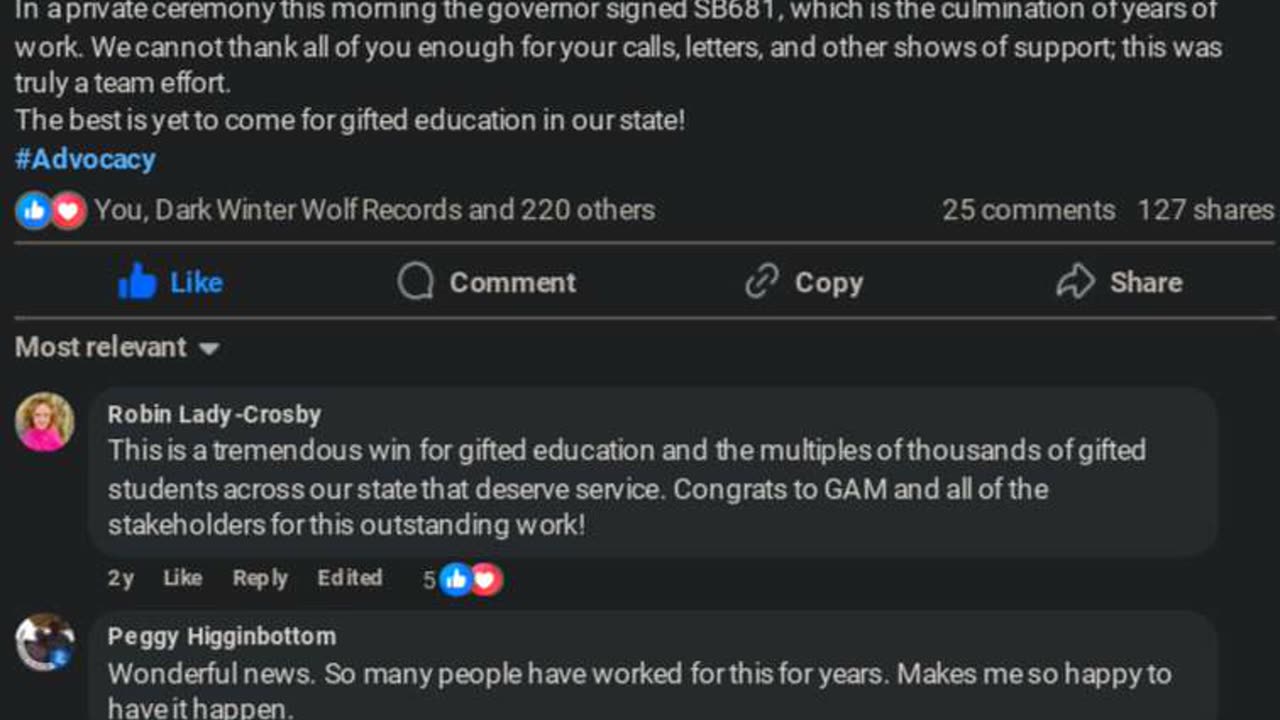Image resolution: width=1280 pixels, height=720 pixels.
Task: Click like reaction icon on Robin's comment
Action: point(456,579)
